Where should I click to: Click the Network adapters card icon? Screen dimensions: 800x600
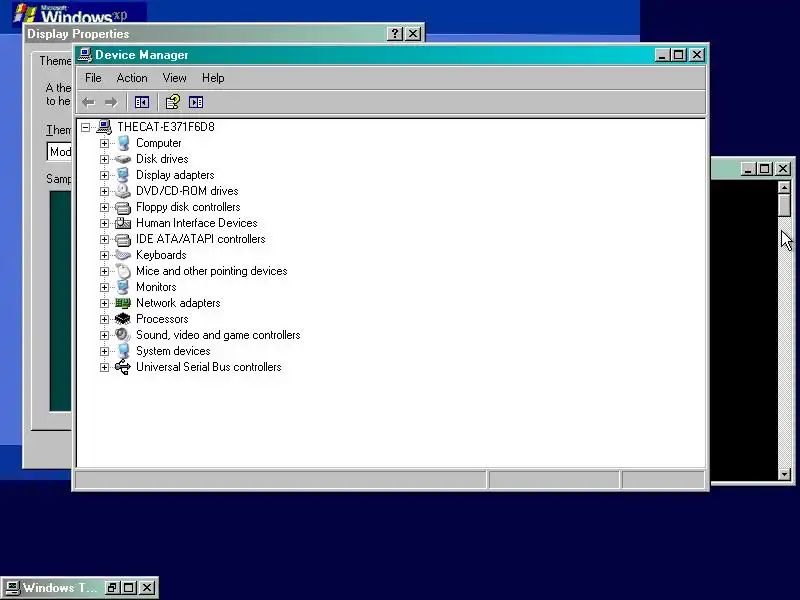123,303
